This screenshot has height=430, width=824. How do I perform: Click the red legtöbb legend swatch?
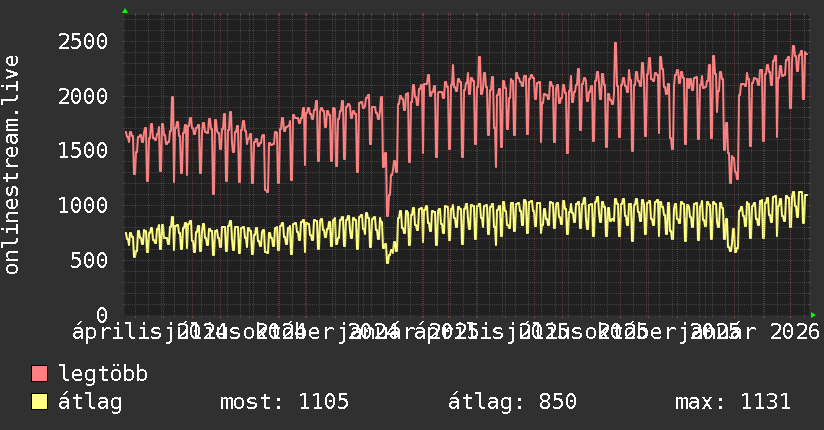coord(39,374)
